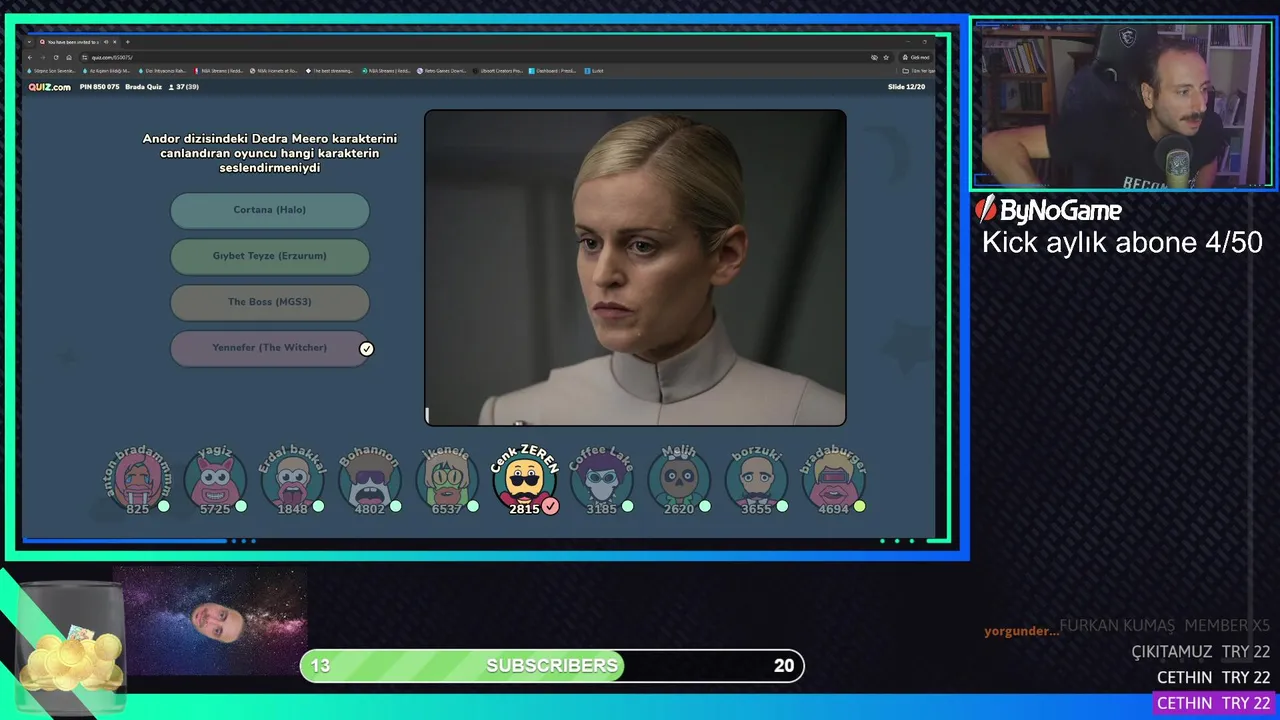
Task: Click ikencie player avatar with score 6537
Action: coord(447,480)
